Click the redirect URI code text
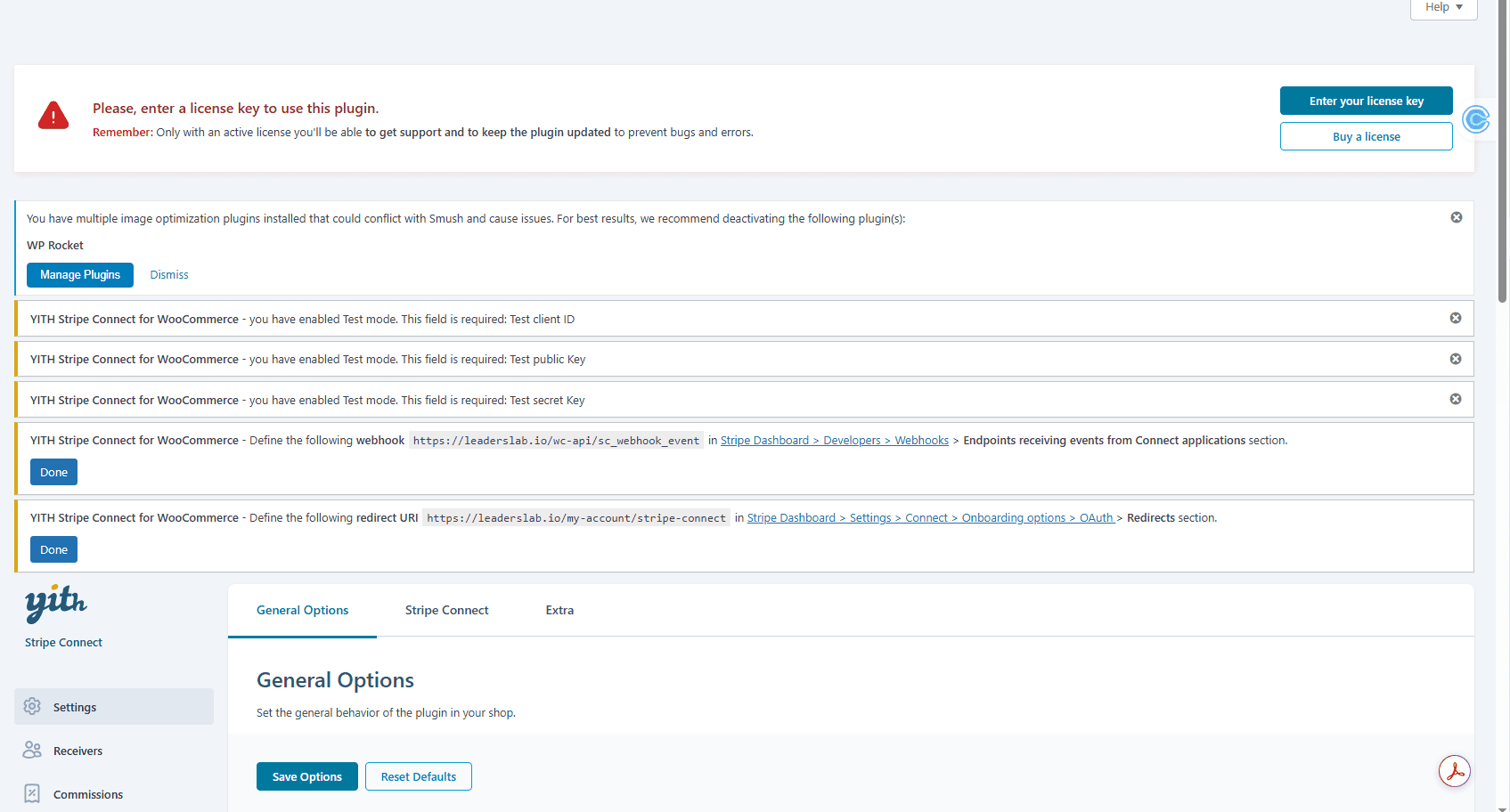Image resolution: width=1510 pixels, height=812 pixels. [x=576, y=518]
